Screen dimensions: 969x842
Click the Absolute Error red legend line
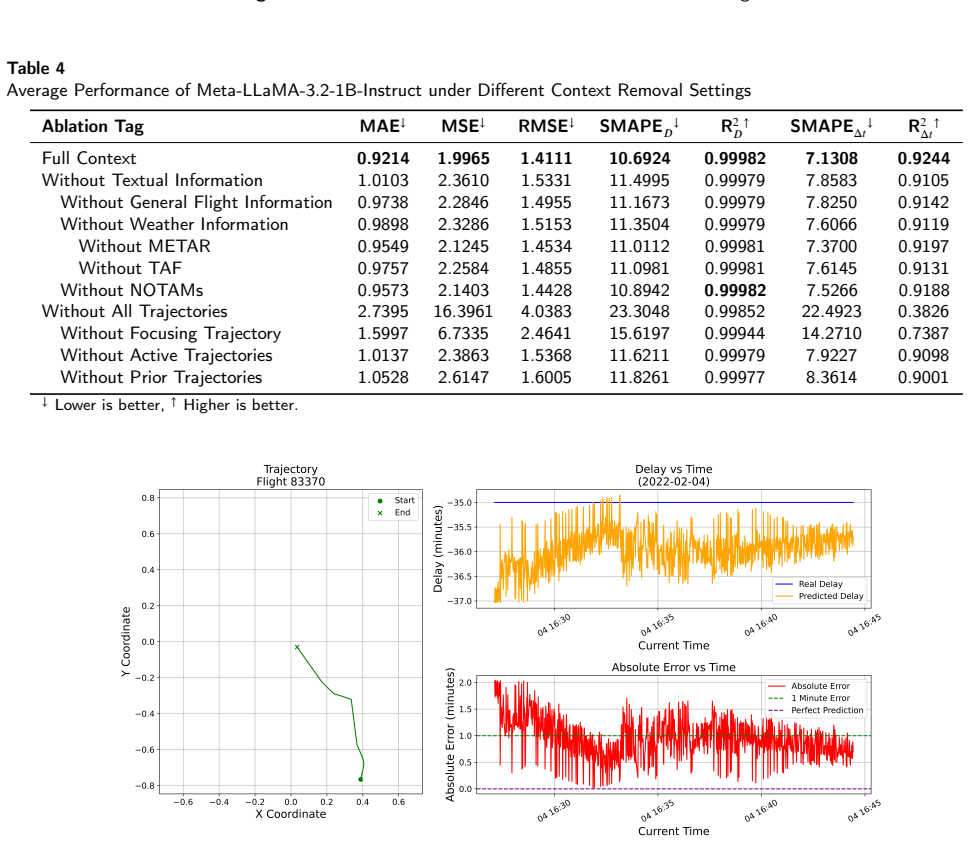pyautogui.click(x=776, y=686)
